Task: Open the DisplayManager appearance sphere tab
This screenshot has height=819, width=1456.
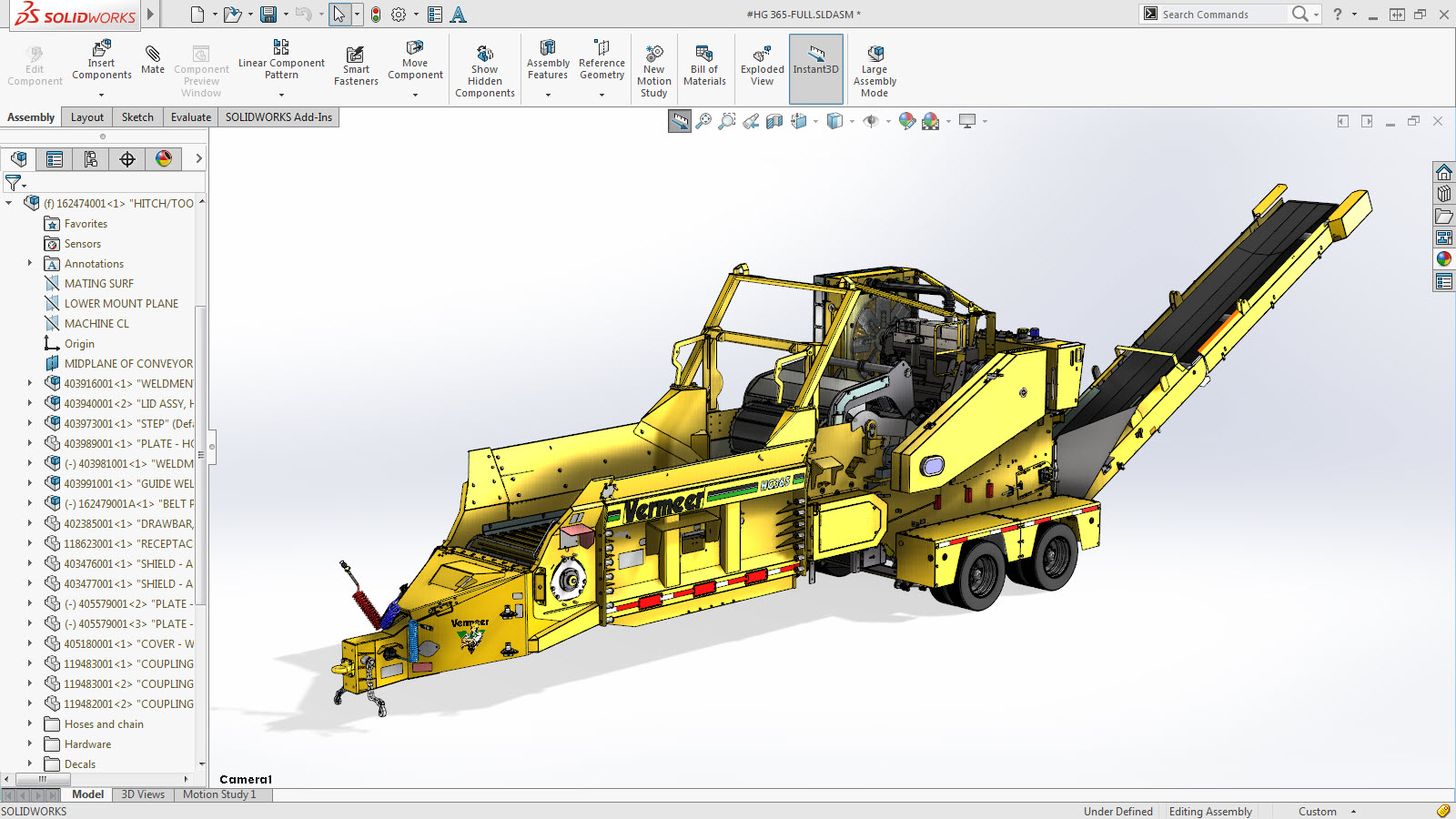Action: click(x=164, y=159)
